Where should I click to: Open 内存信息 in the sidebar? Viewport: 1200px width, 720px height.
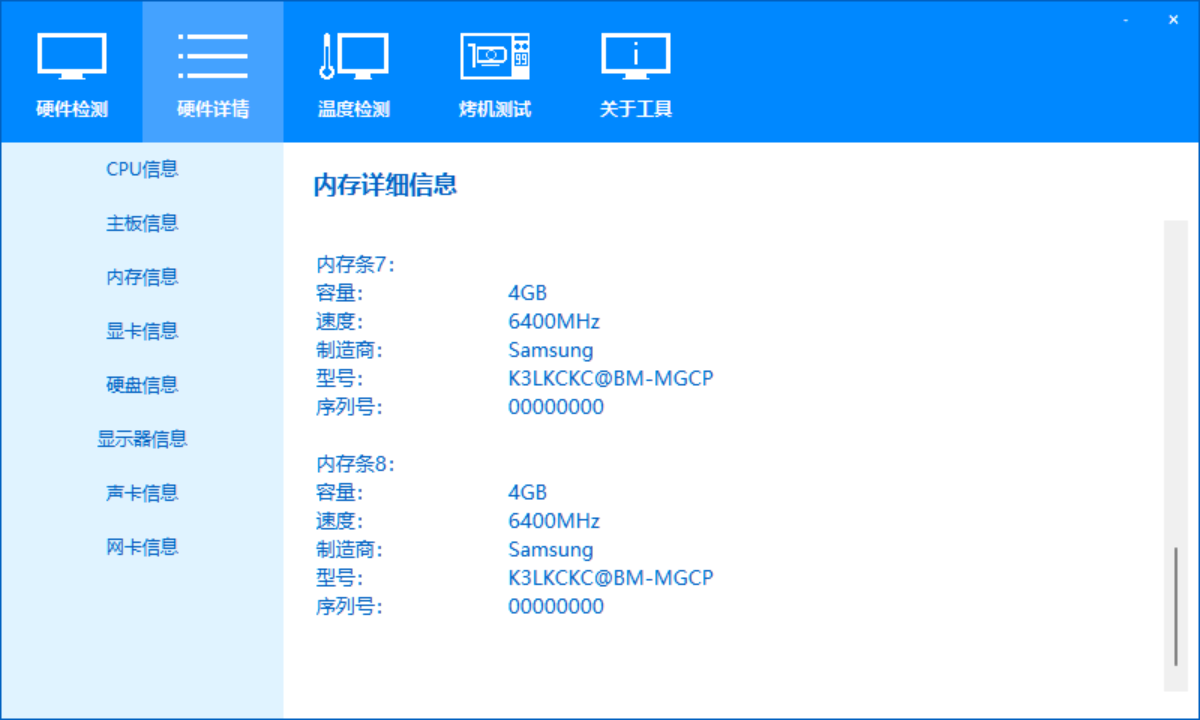point(142,277)
